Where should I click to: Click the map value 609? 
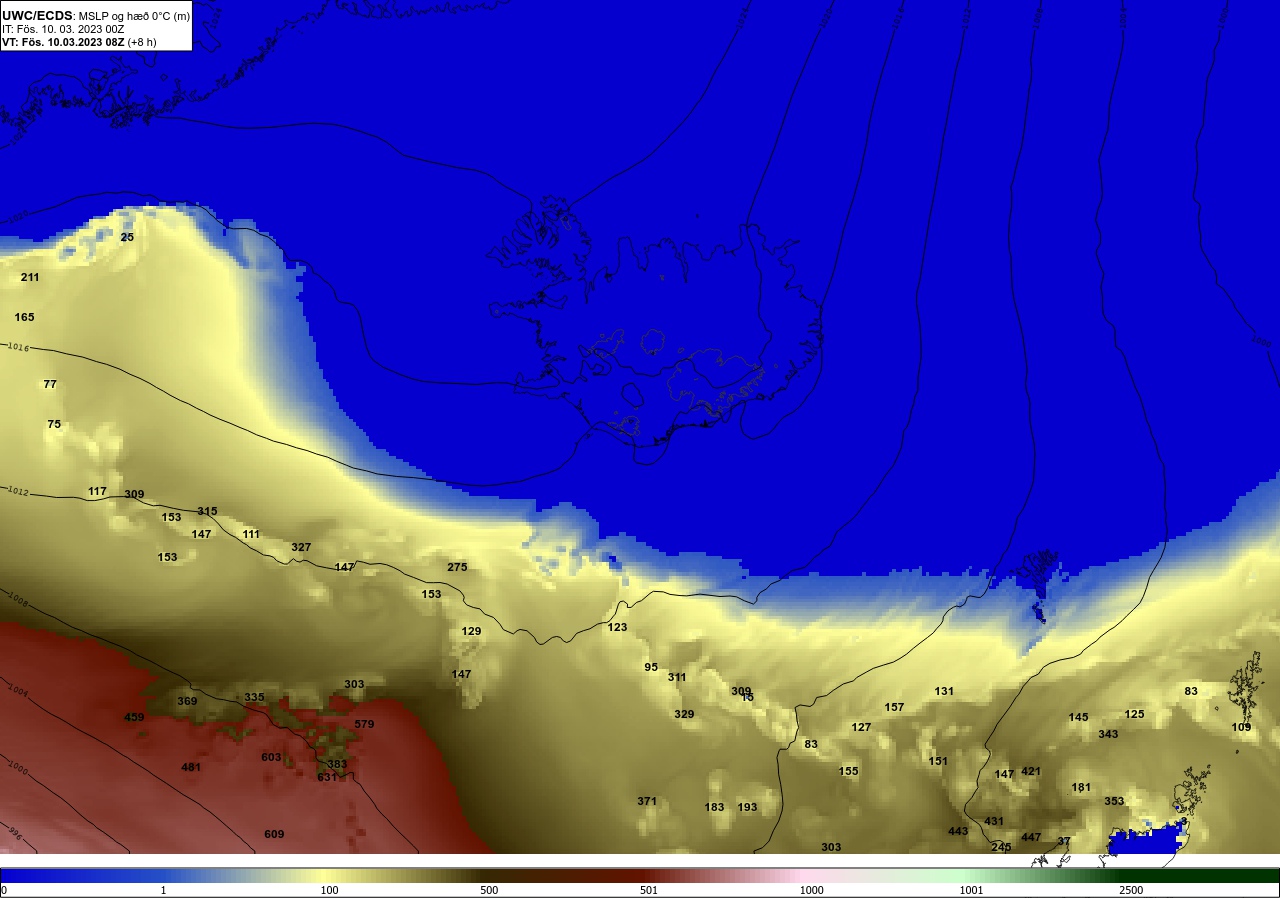point(274,834)
